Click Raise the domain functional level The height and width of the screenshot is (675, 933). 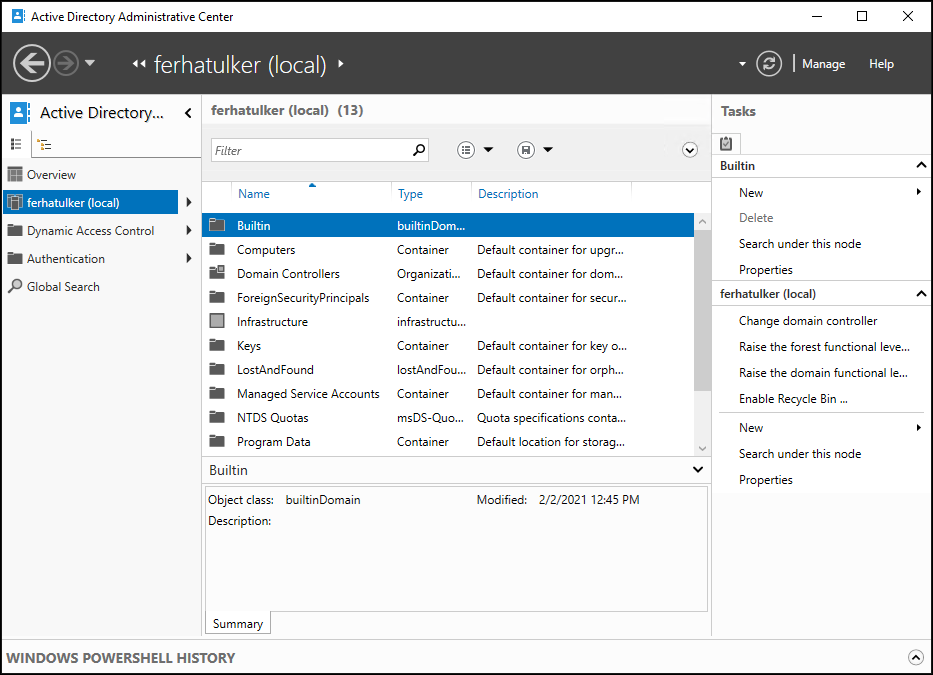coord(823,373)
